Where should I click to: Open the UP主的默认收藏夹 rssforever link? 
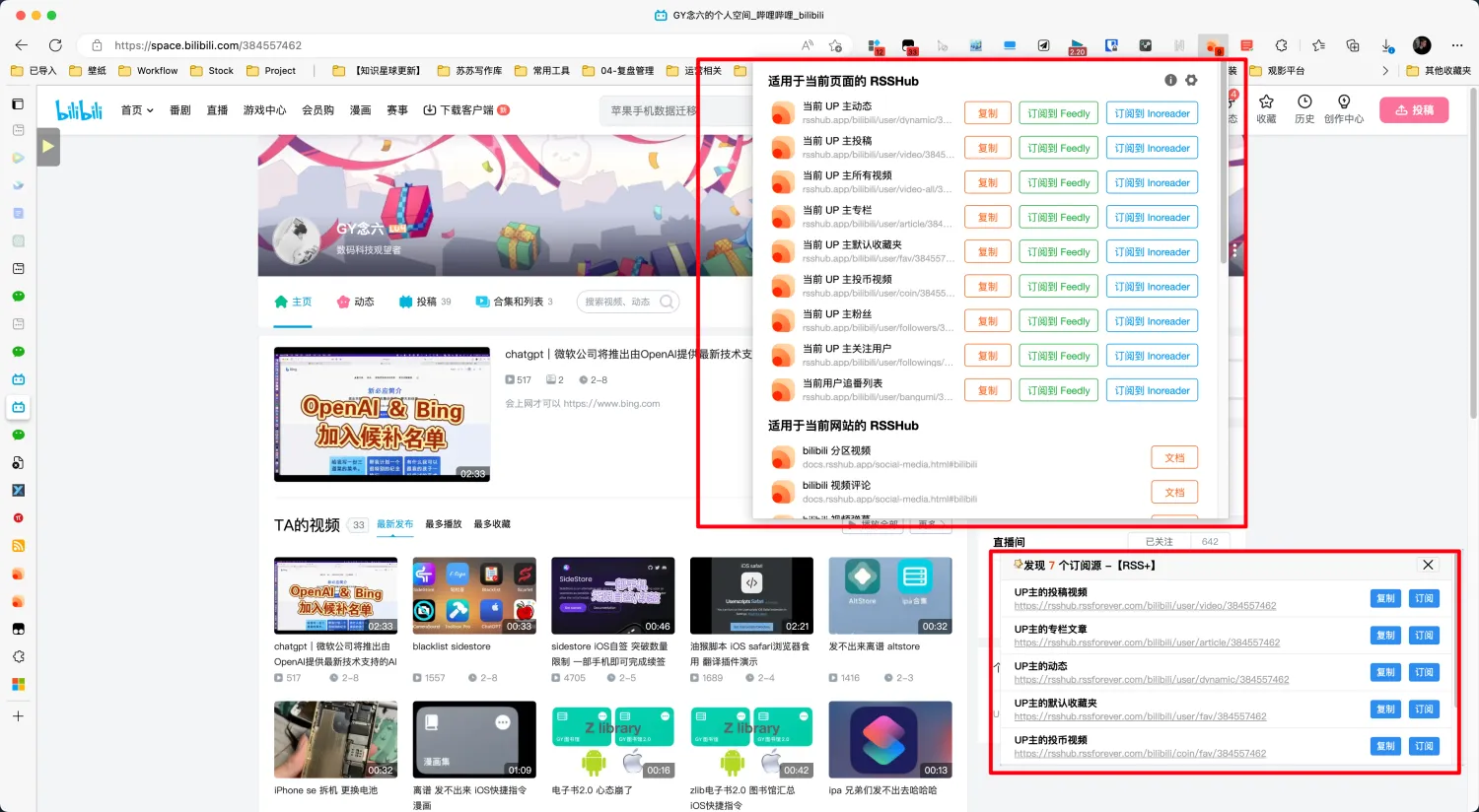pyautogui.click(x=1140, y=716)
